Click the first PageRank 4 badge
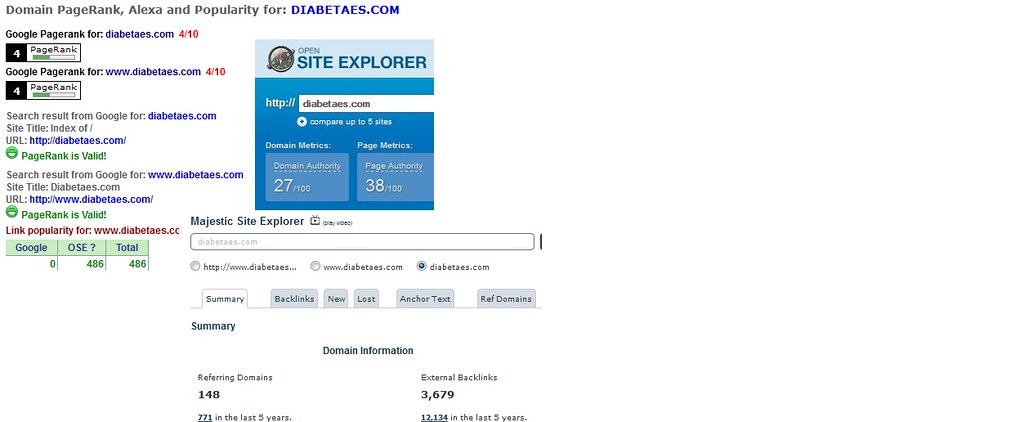 43,53
